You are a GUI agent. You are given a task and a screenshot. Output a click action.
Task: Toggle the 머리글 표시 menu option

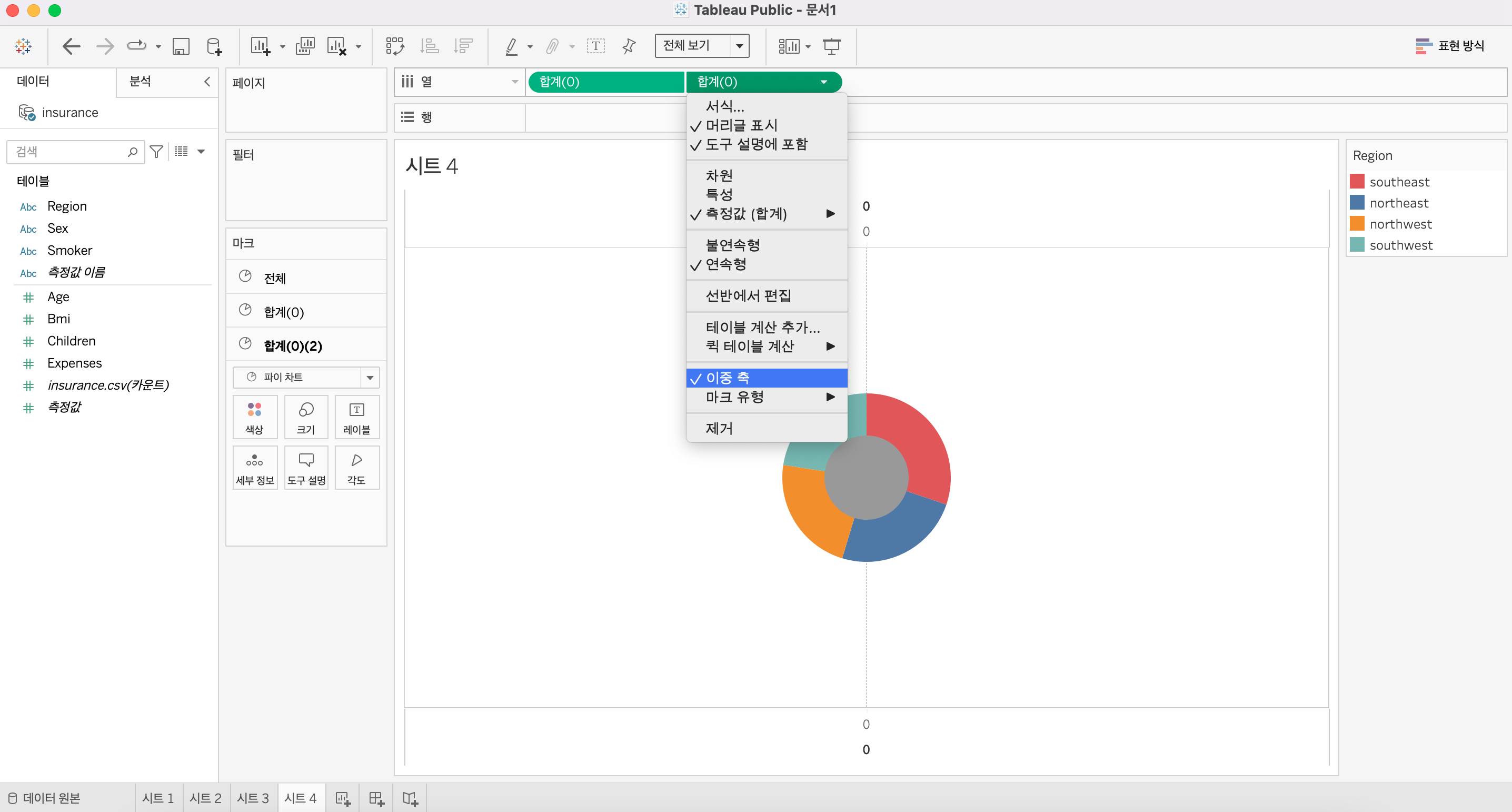coord(741,125)
